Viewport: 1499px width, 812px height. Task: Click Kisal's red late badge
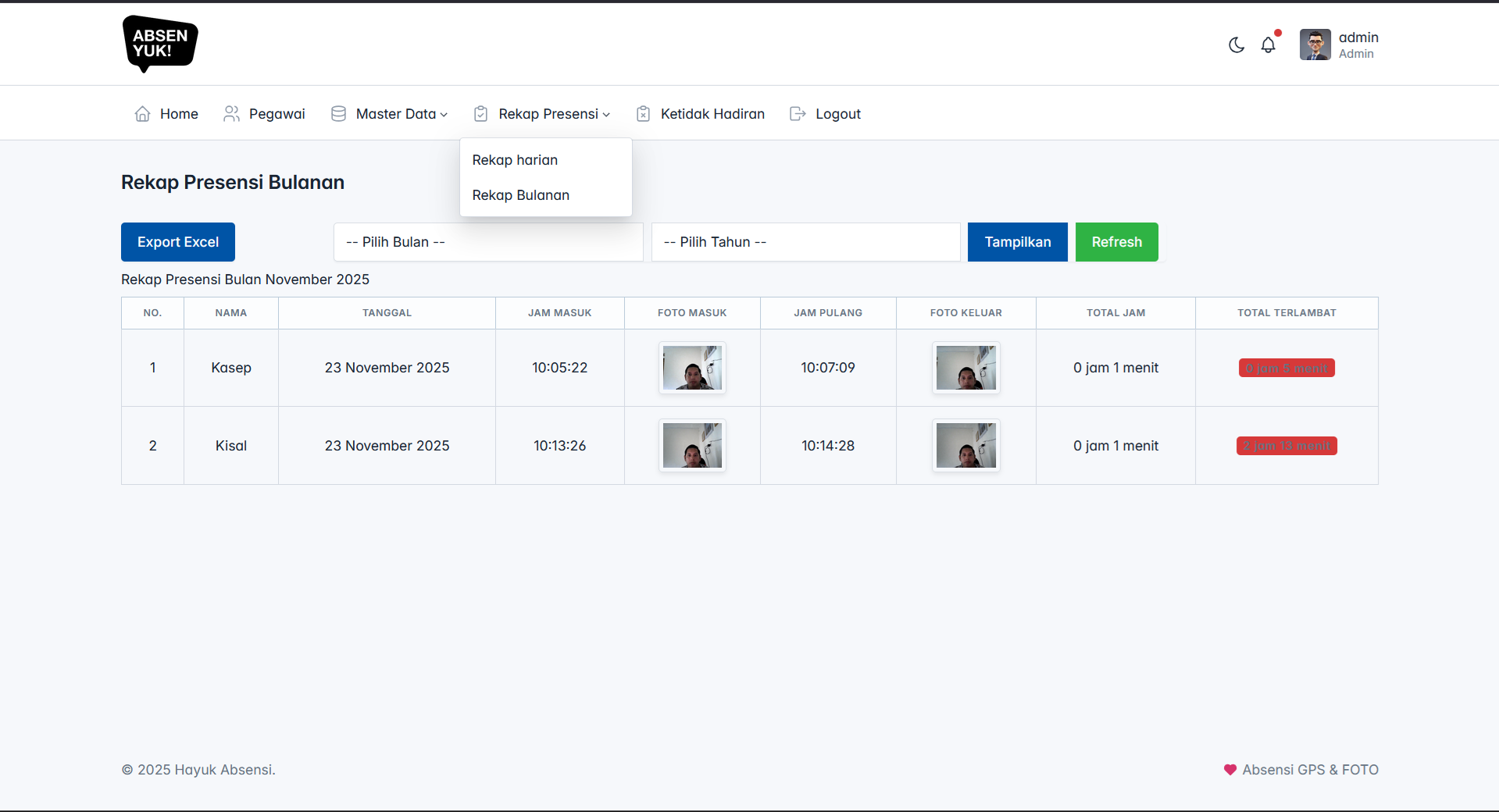[1287, 446]
